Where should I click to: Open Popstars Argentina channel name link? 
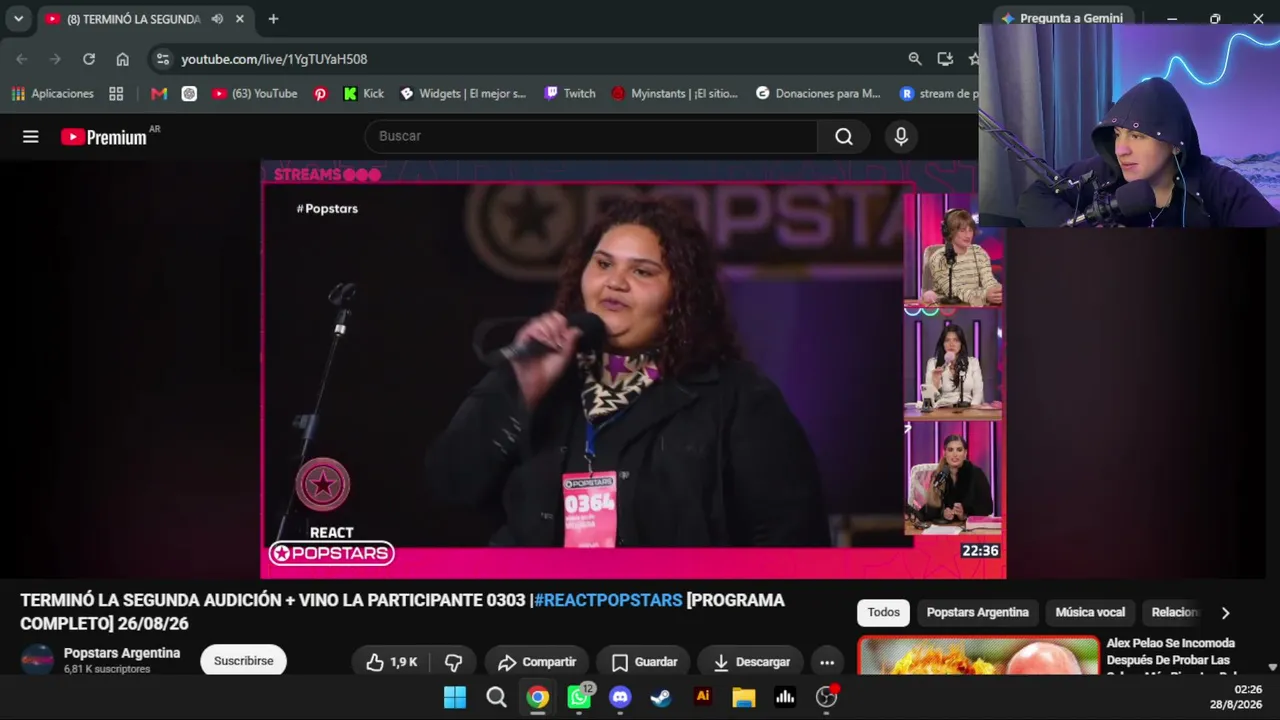[x=122, y=653]
